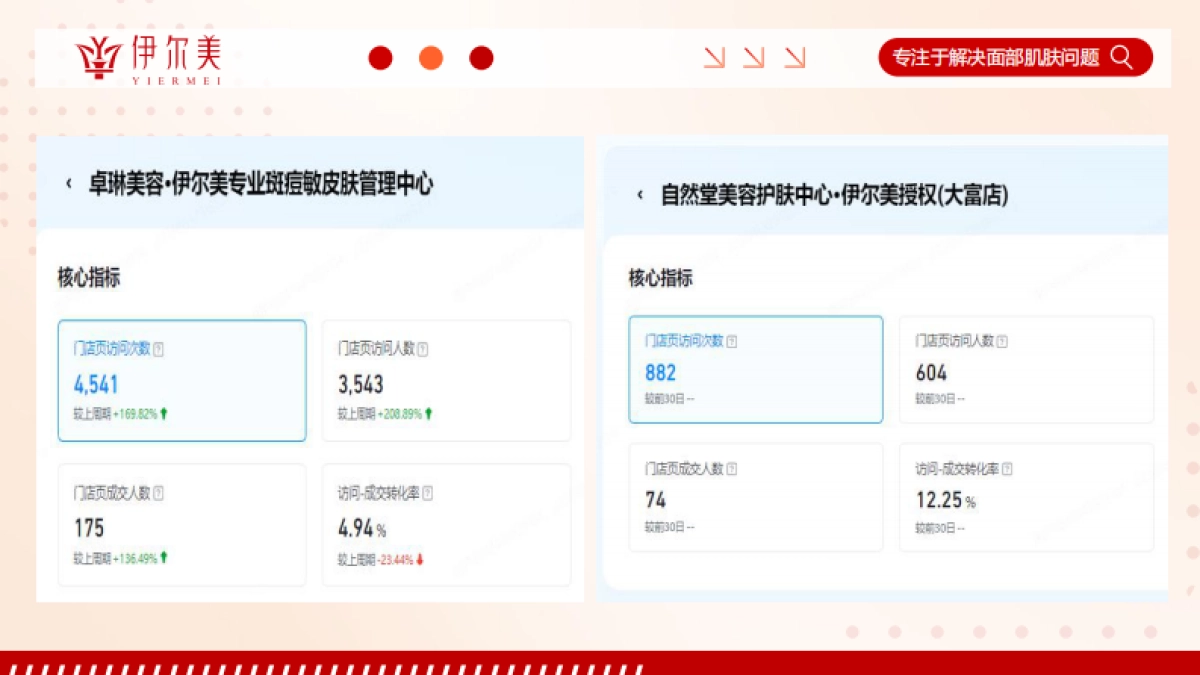Click the help icon beside 门店页访问人数 showing 3,543
This screenshot has height=675, width=1200.
pyautogui.click(x=423, y=350)
